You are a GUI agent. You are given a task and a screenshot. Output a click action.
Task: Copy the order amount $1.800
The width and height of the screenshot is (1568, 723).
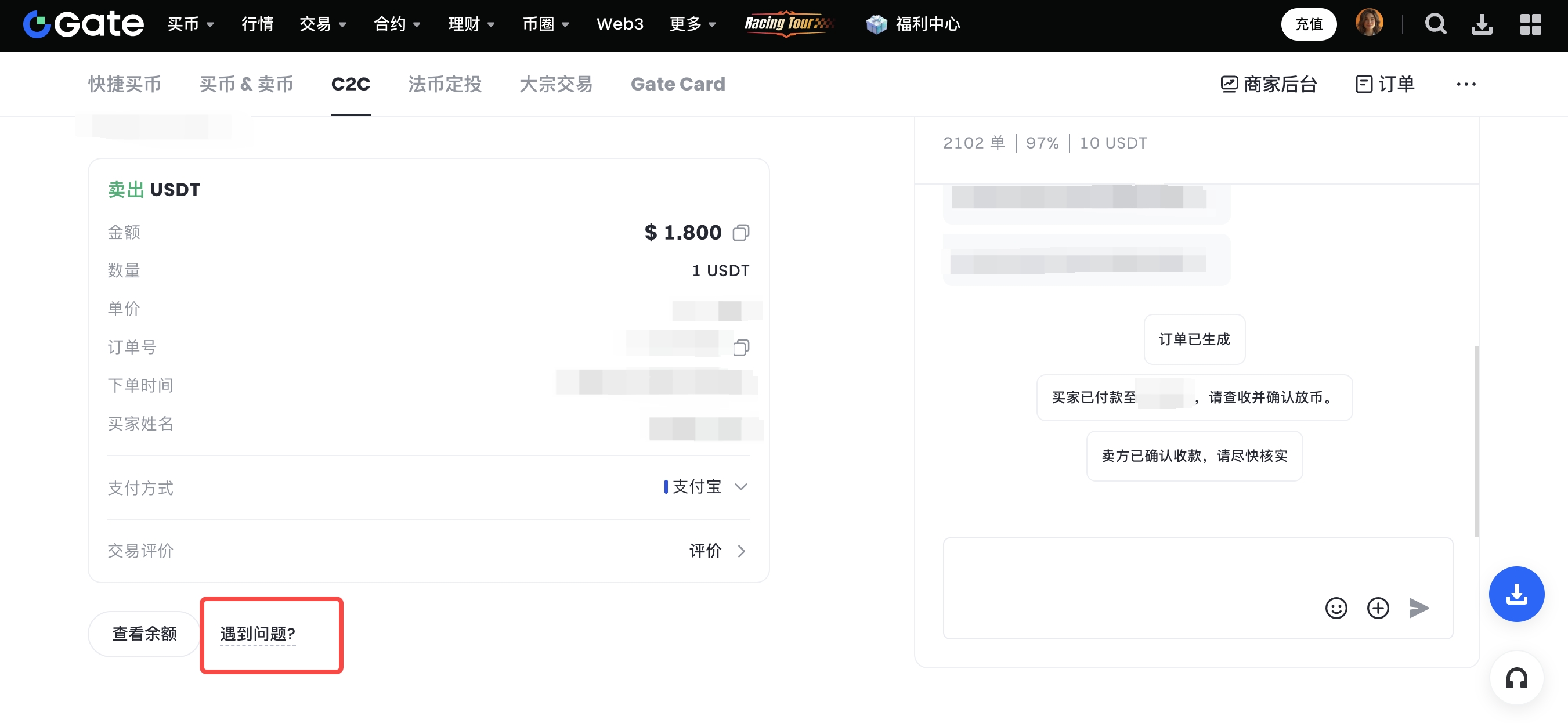click(741, 233)
